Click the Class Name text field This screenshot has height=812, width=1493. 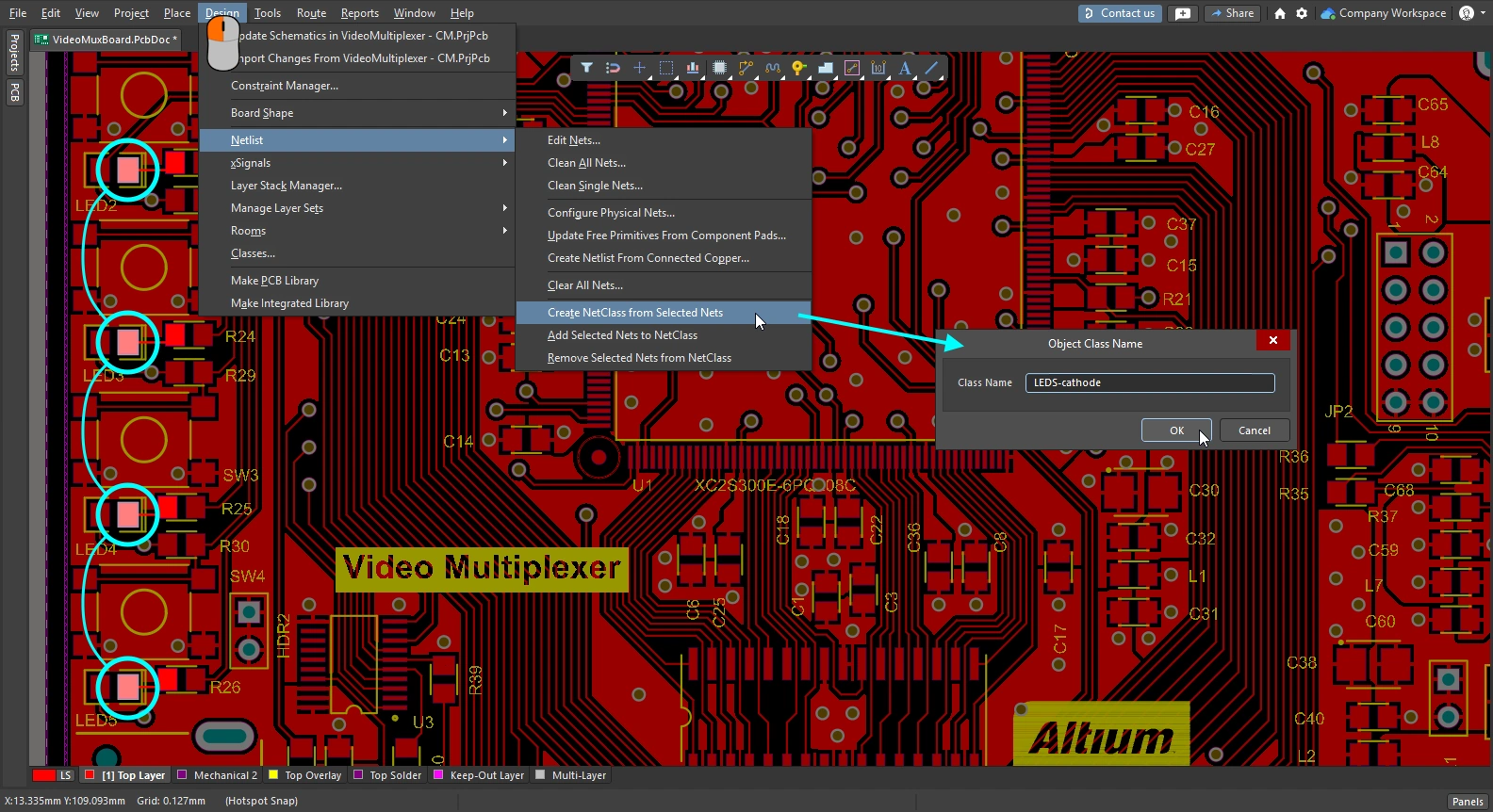[1150, 382]
